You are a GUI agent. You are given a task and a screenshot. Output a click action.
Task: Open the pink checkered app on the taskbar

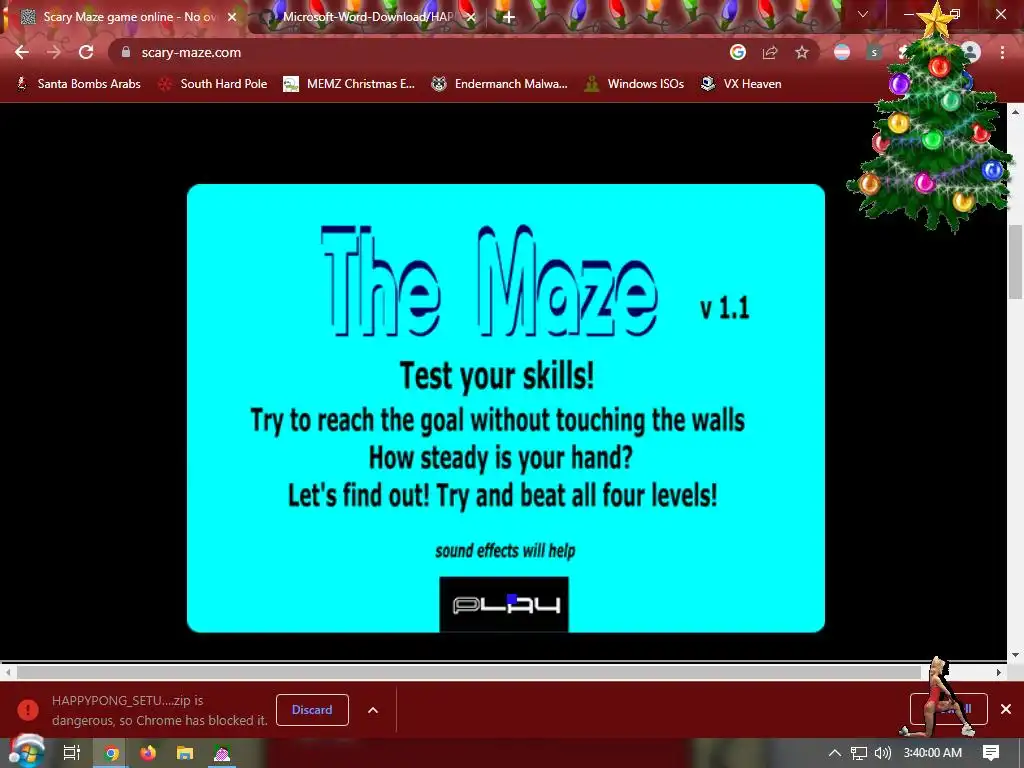(x=222, y=753)
